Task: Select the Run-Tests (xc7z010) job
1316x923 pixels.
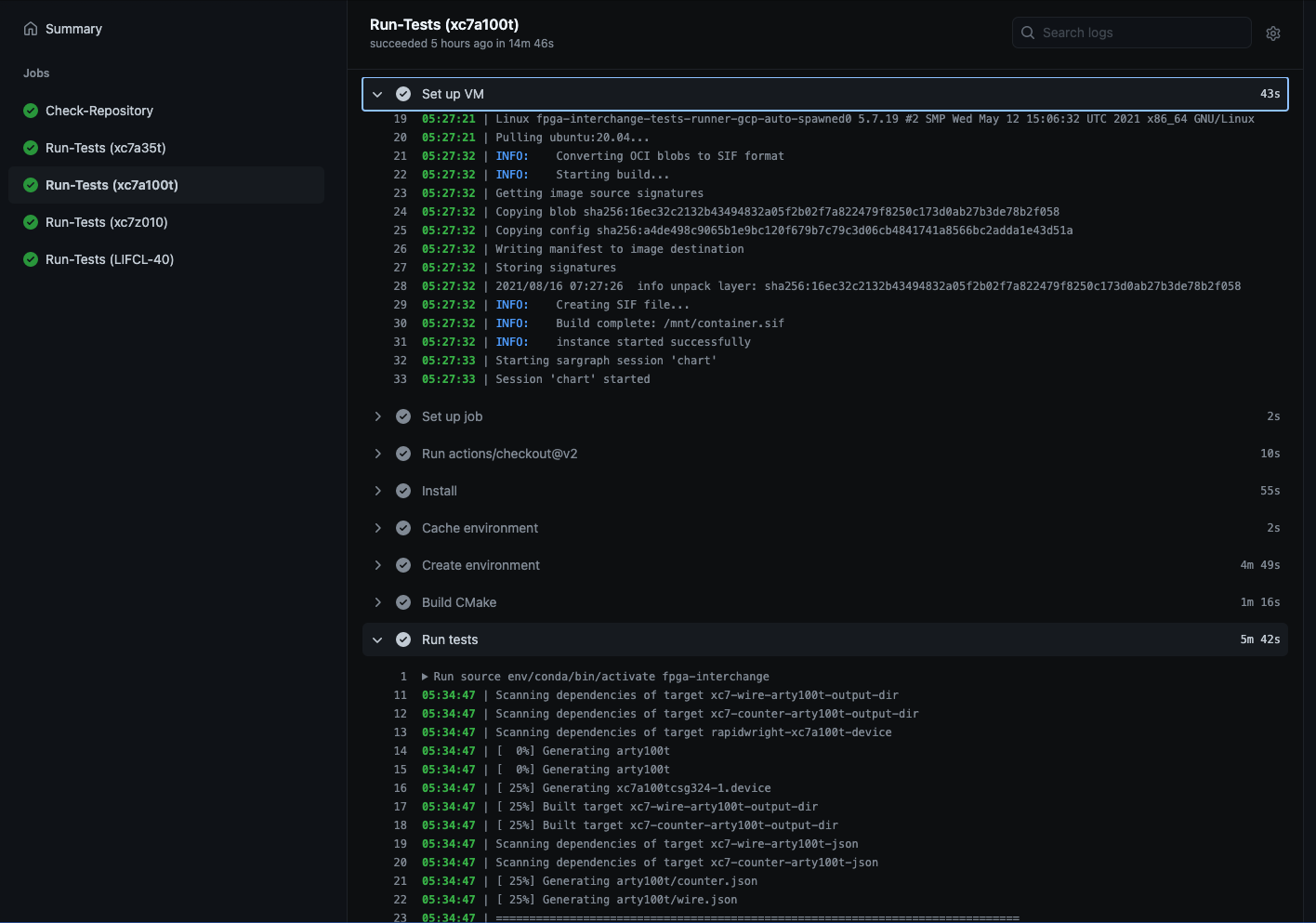Action: pyautogui.click(x=106, y=222)
